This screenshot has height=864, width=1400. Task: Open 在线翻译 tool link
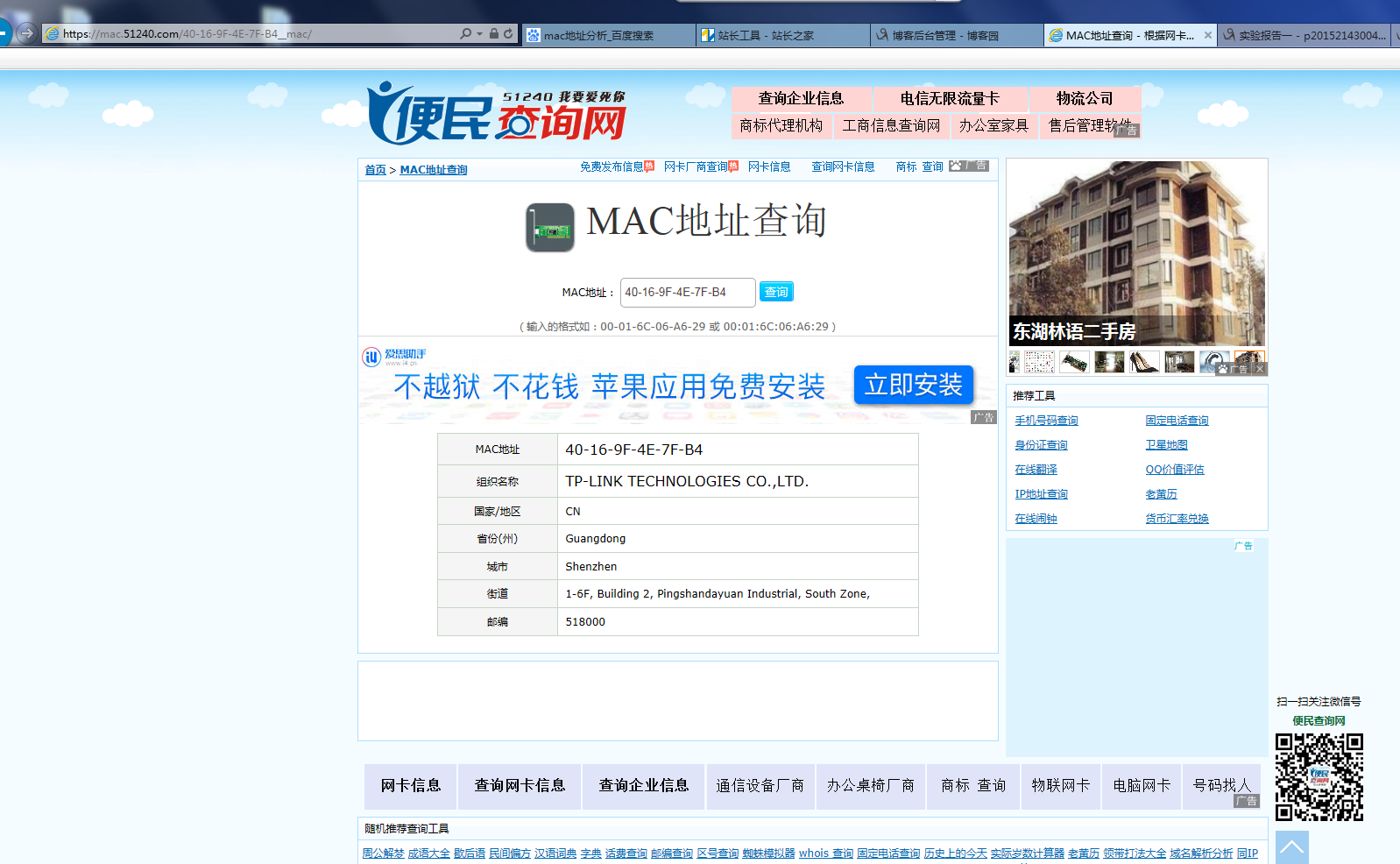(x=1036, y=470)
